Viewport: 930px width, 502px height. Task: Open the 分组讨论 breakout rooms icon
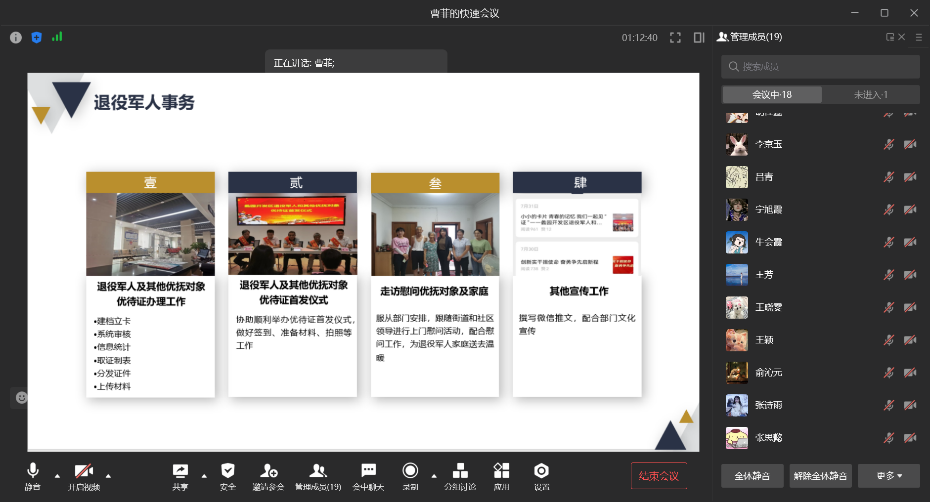click(x=460, y=470)
